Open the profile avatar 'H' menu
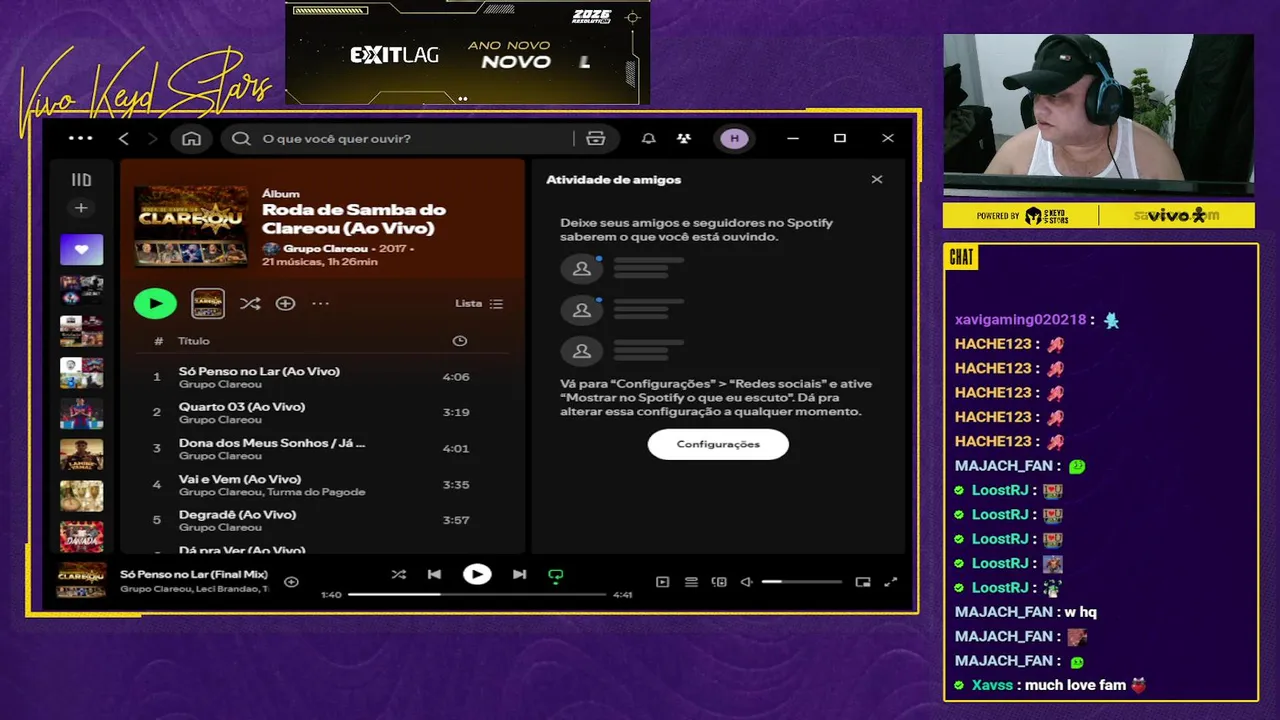Screen dimensions: 1280x720 734,139
